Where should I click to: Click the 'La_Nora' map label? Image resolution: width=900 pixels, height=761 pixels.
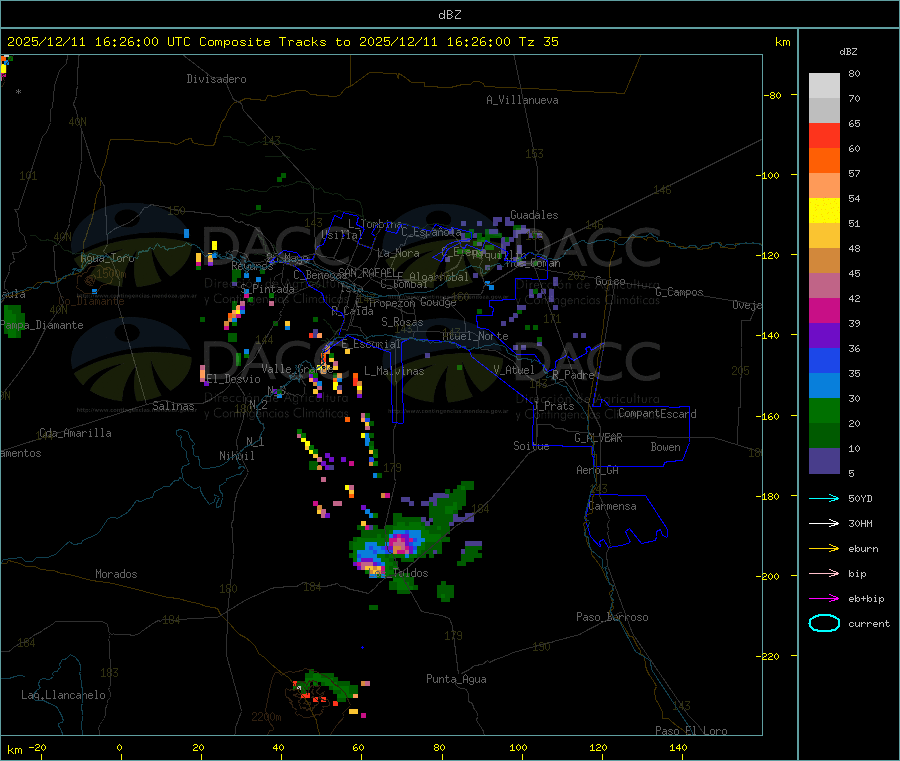pos(398,253)
